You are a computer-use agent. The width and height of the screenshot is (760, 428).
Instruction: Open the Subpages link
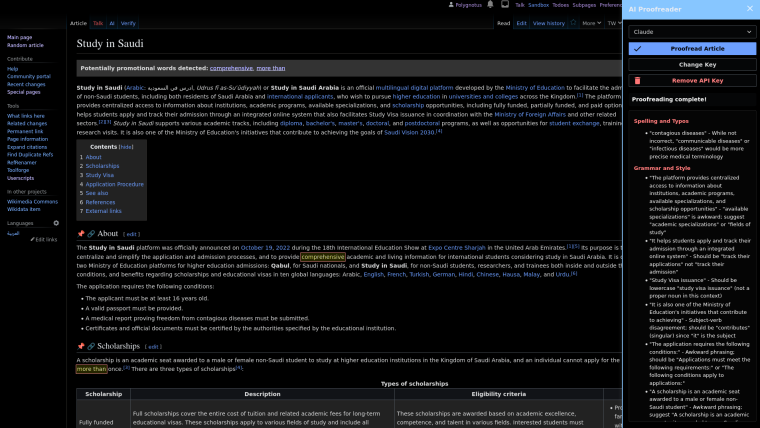(584, 5)
